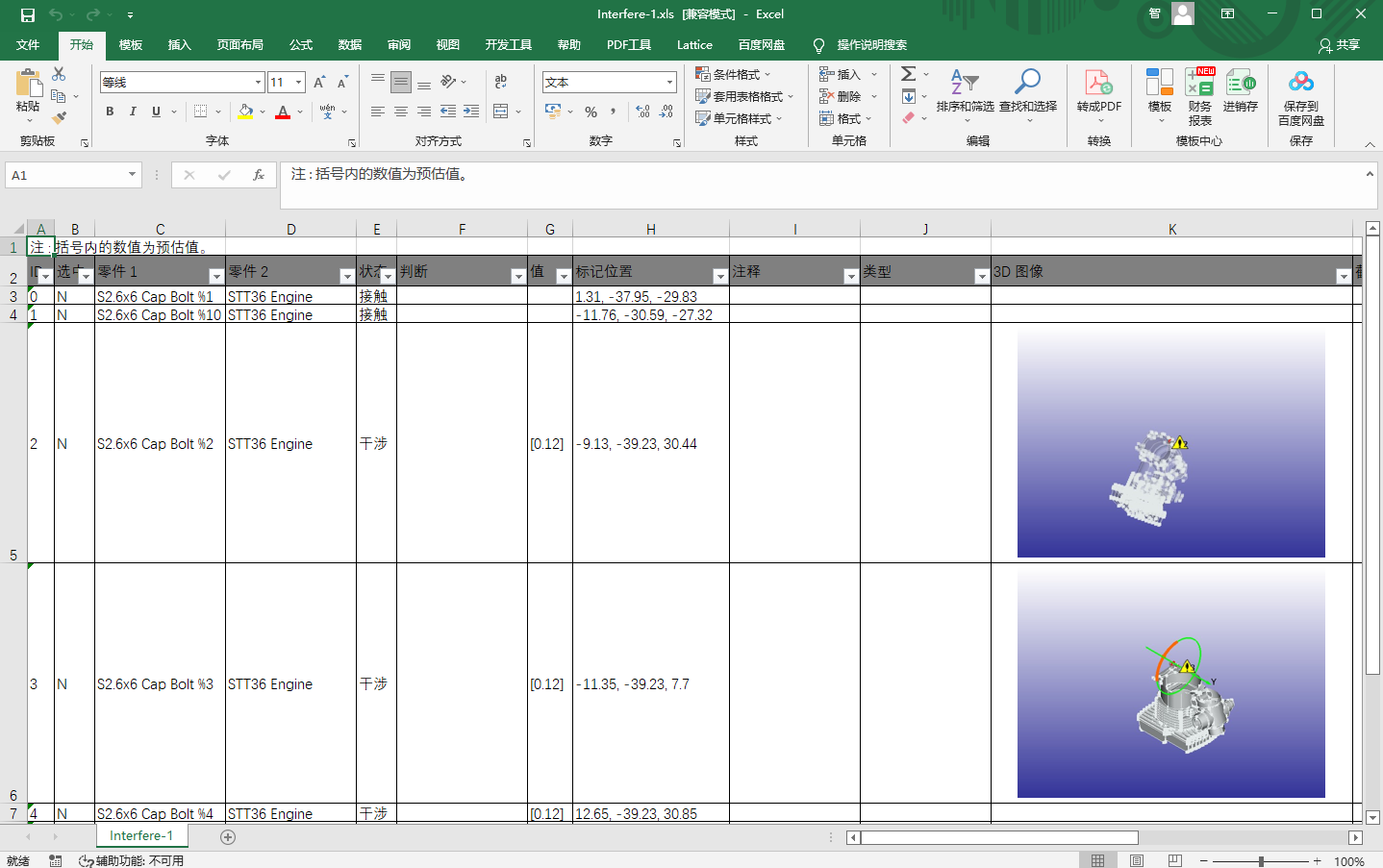Image resolution: width=1383 pixels, height=868 pixels.
Task: Click the zoom slider handle
Action: (x=1261, y=861)
